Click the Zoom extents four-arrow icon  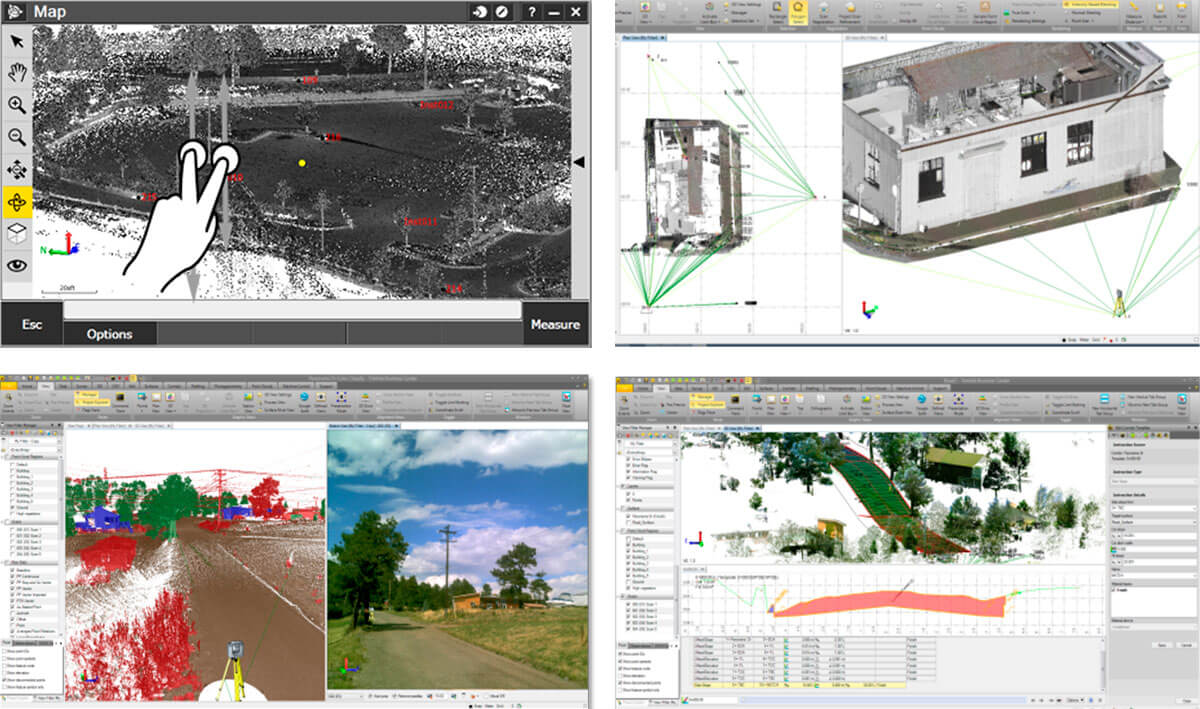(17, 169)
